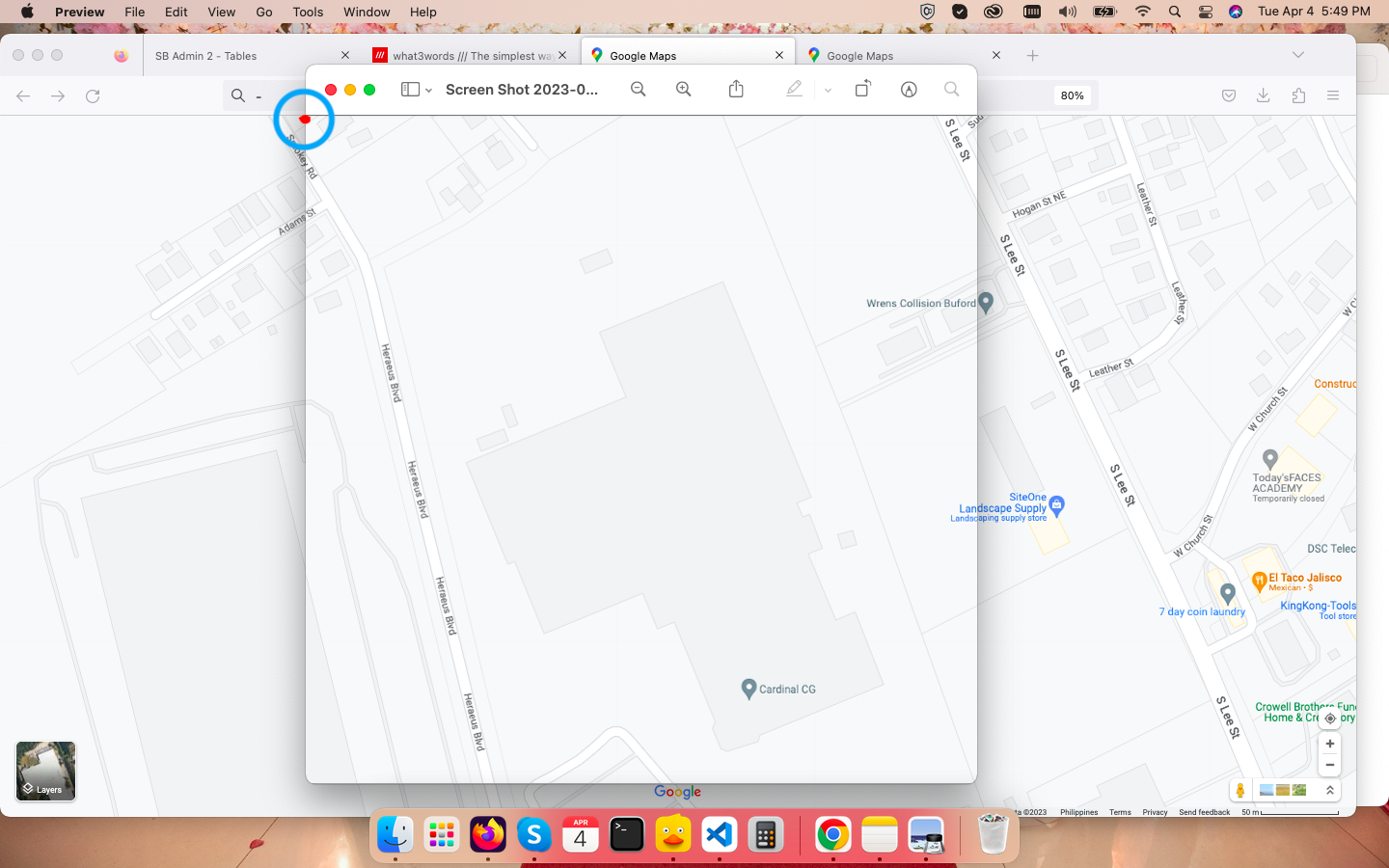Open the Share icon in Preview toolbar
Image resolution: width=1389 pixels, height=868 pixels.
point(736,89)
